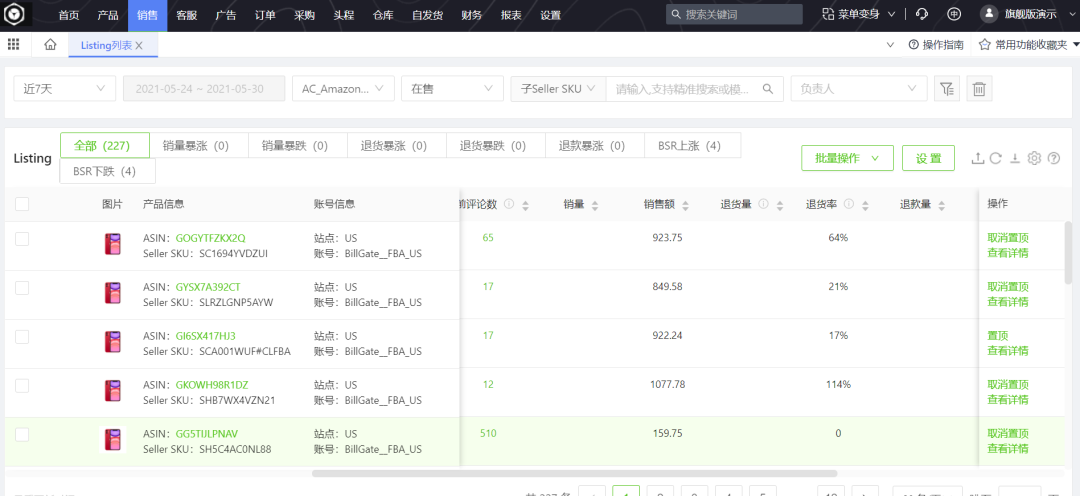Select the checkbox for ASIN GKOWH98R1DZ
Screen dimensions: 1080x496
(22, 385)
